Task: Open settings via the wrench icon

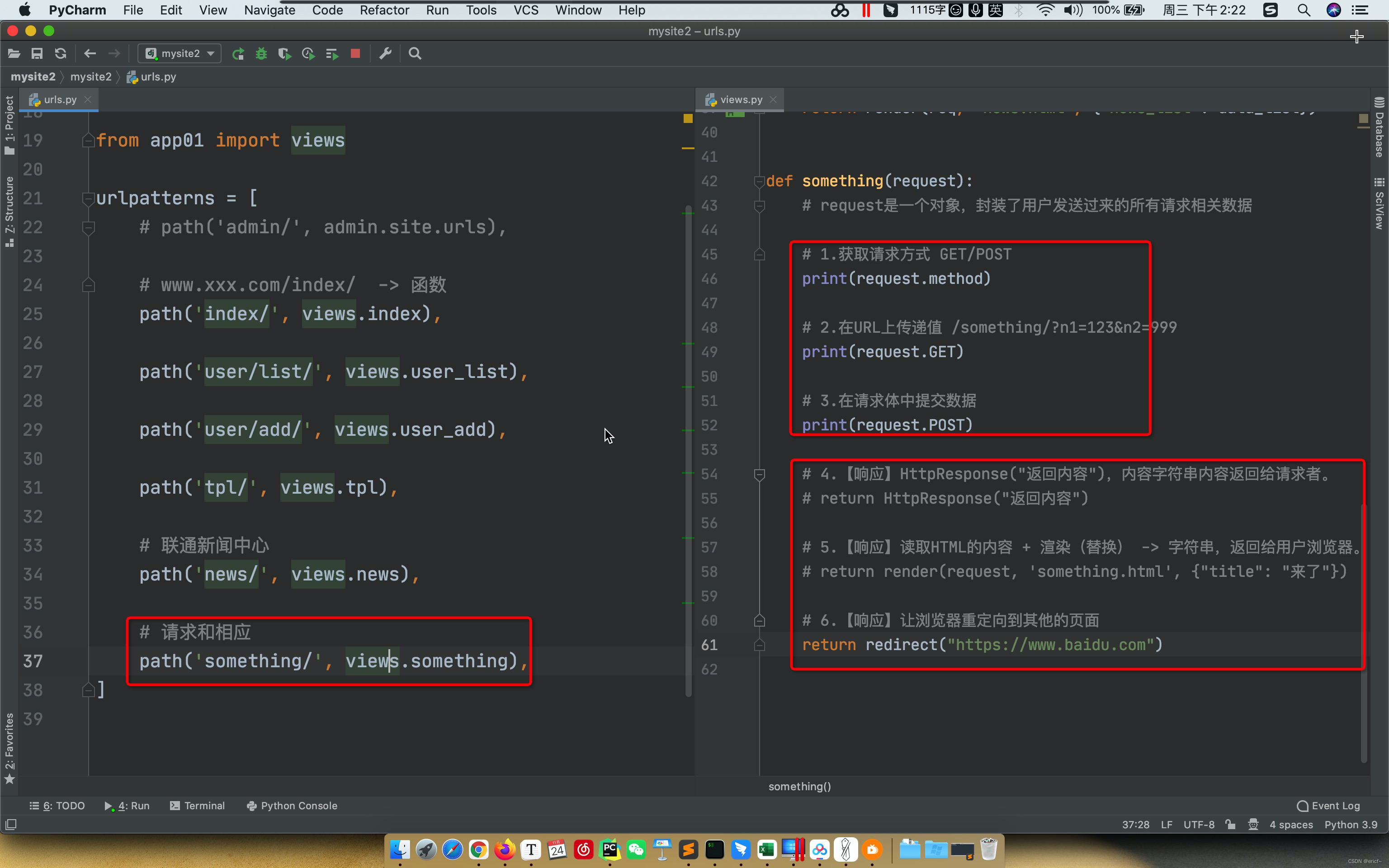Action: coord(385,53)
